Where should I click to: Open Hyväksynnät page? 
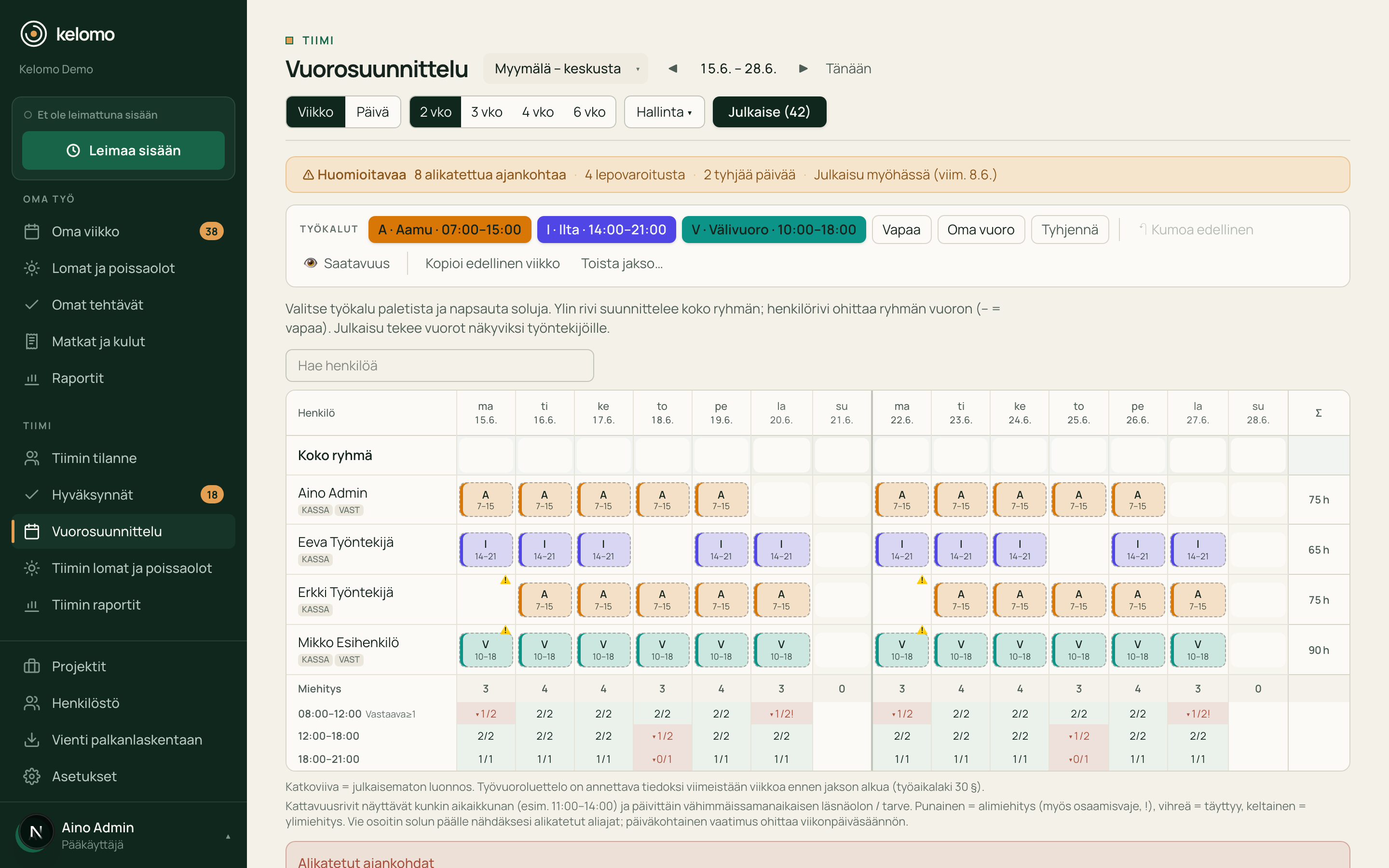(123, 495)
